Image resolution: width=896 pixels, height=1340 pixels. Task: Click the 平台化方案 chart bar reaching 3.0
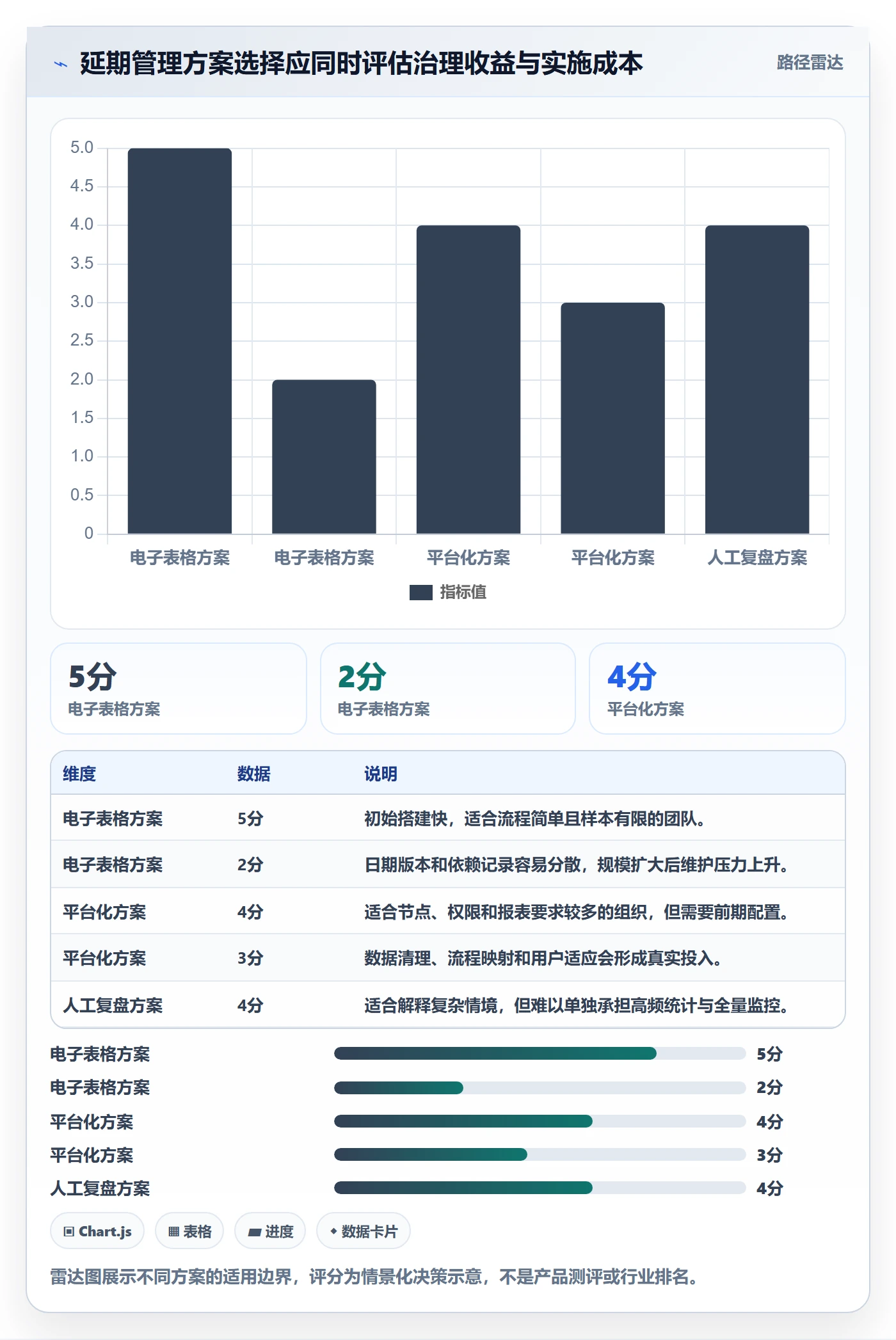[x=612, y=419]
